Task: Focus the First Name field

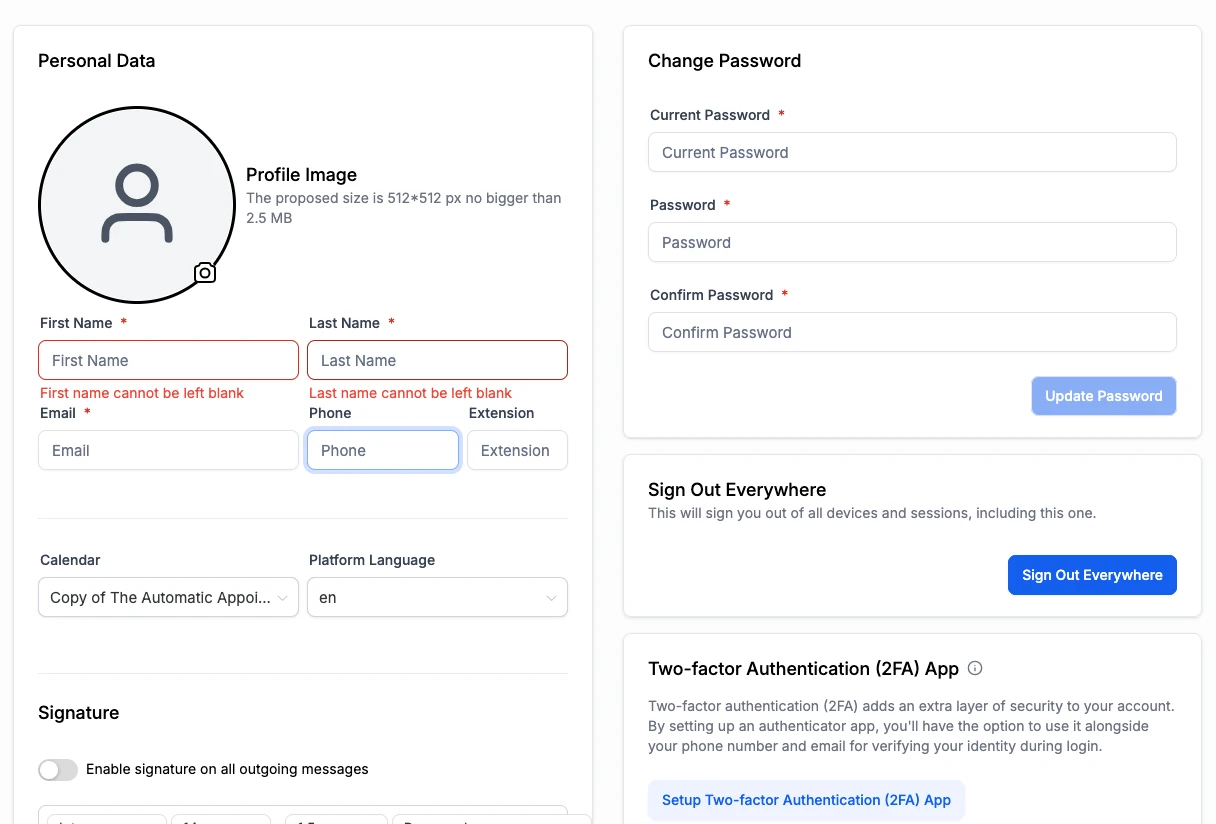Action: tap(168, 360)
